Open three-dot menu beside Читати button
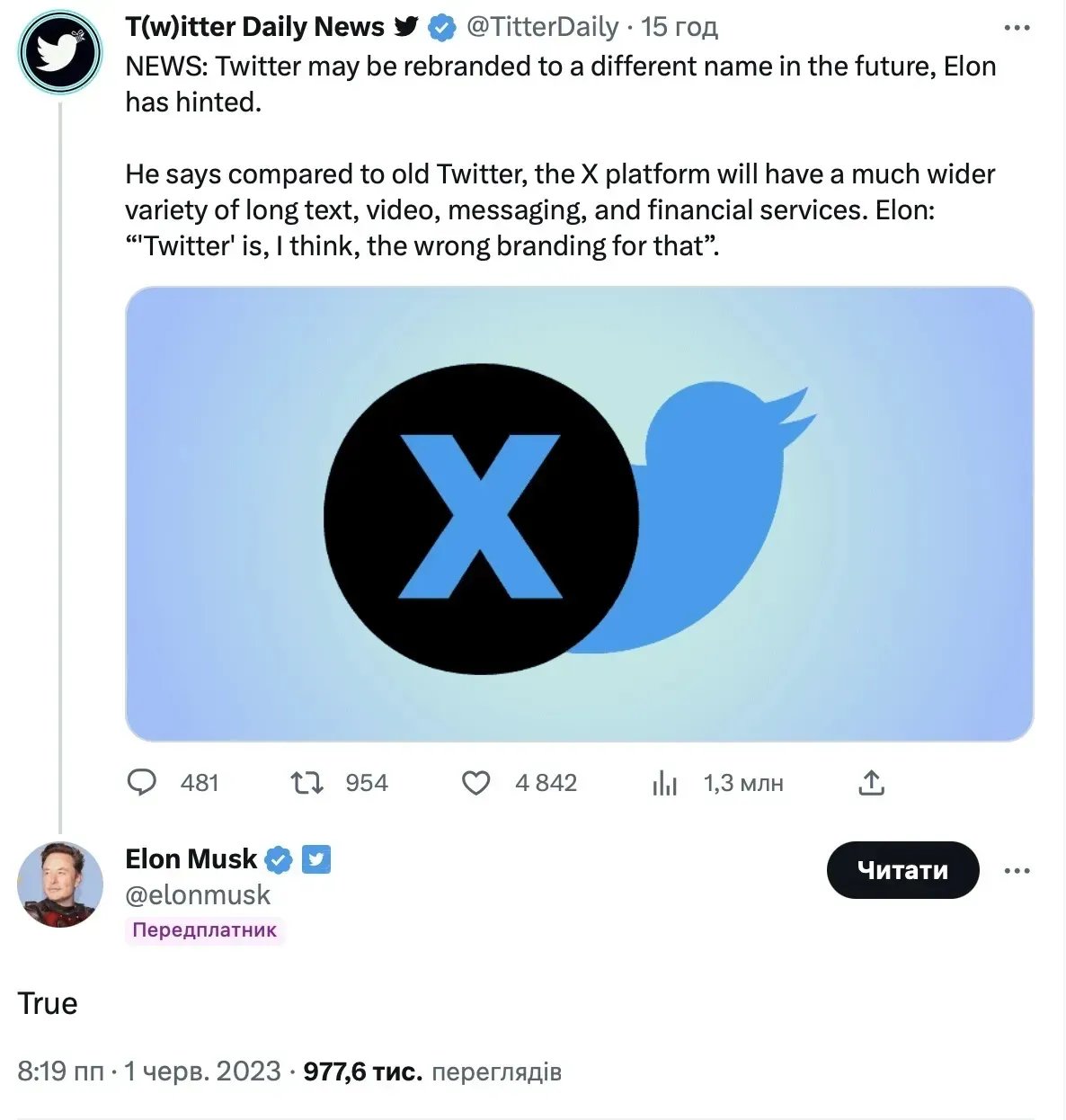Image resolution: width=1066 pixels, height=1120 pixels. [x=1017, y=870]
